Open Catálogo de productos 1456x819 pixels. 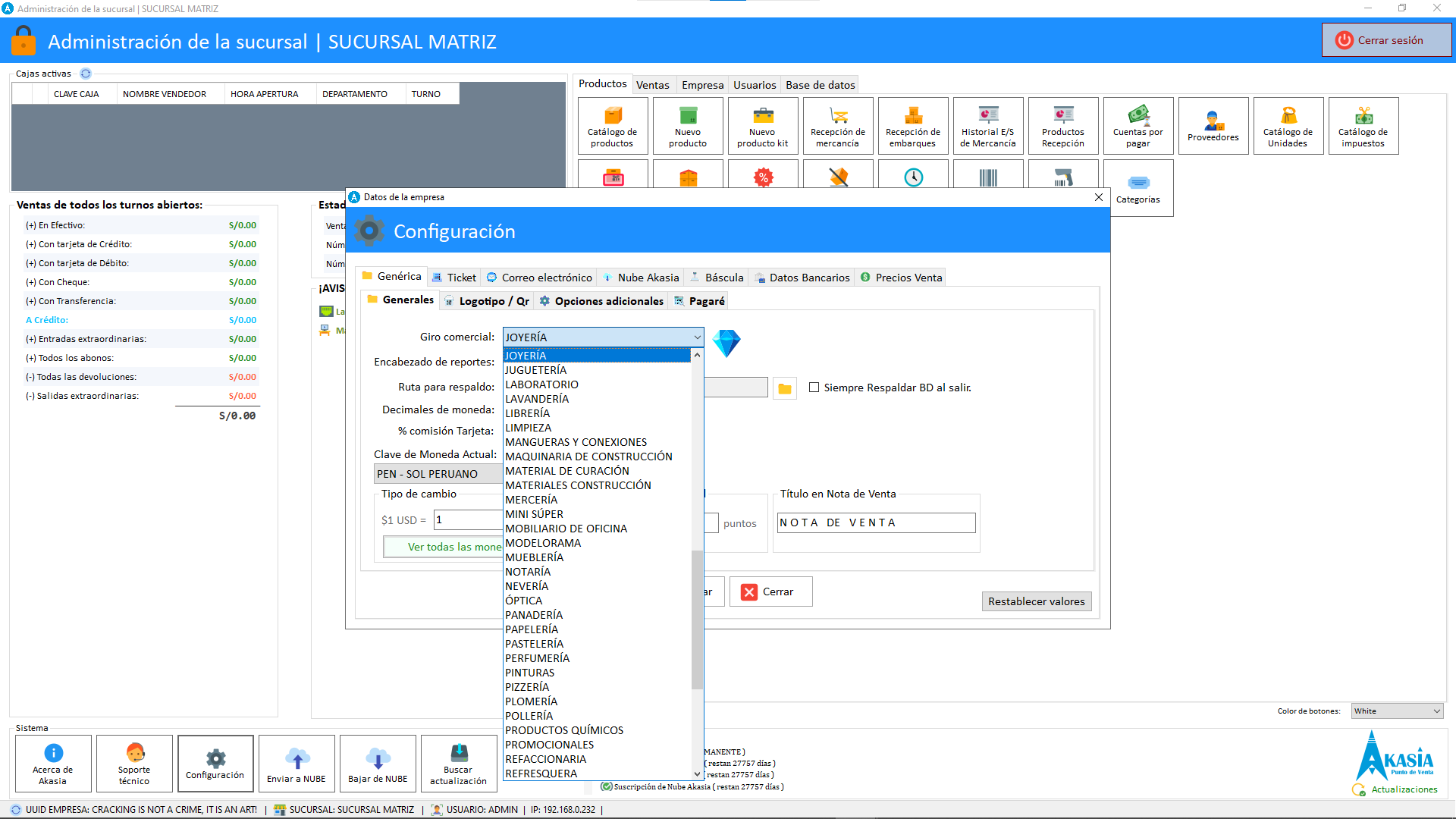(x=613, y=126)
